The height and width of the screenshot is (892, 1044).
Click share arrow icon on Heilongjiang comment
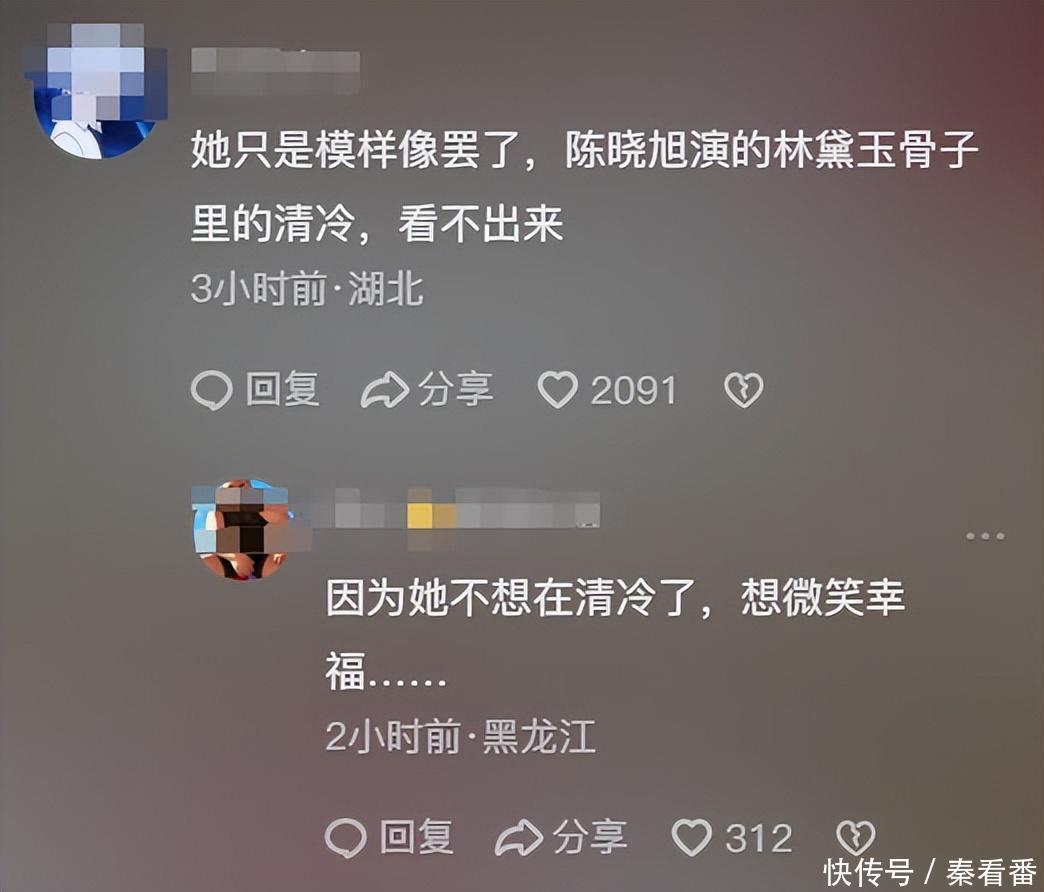click(x=519, y=837)
